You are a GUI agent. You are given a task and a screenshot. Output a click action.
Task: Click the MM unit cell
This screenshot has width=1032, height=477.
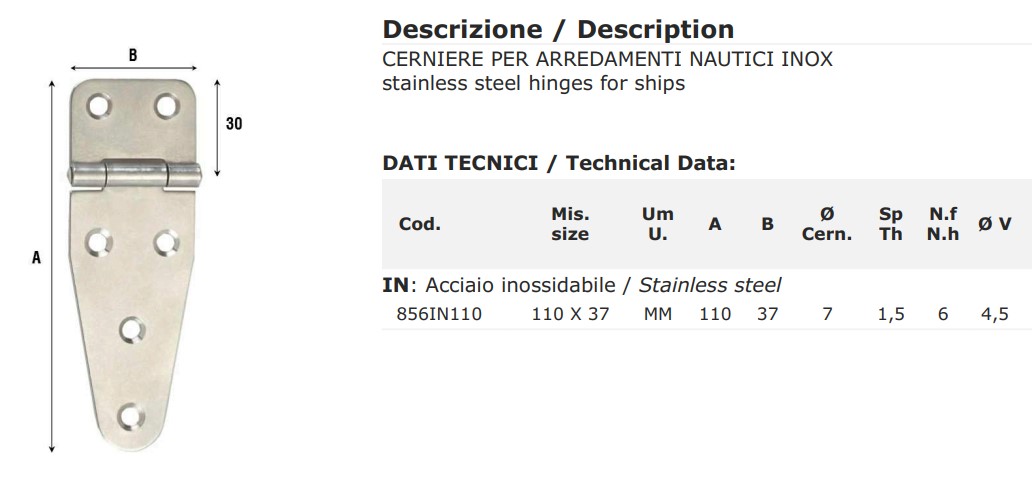(x=658, y=314)
